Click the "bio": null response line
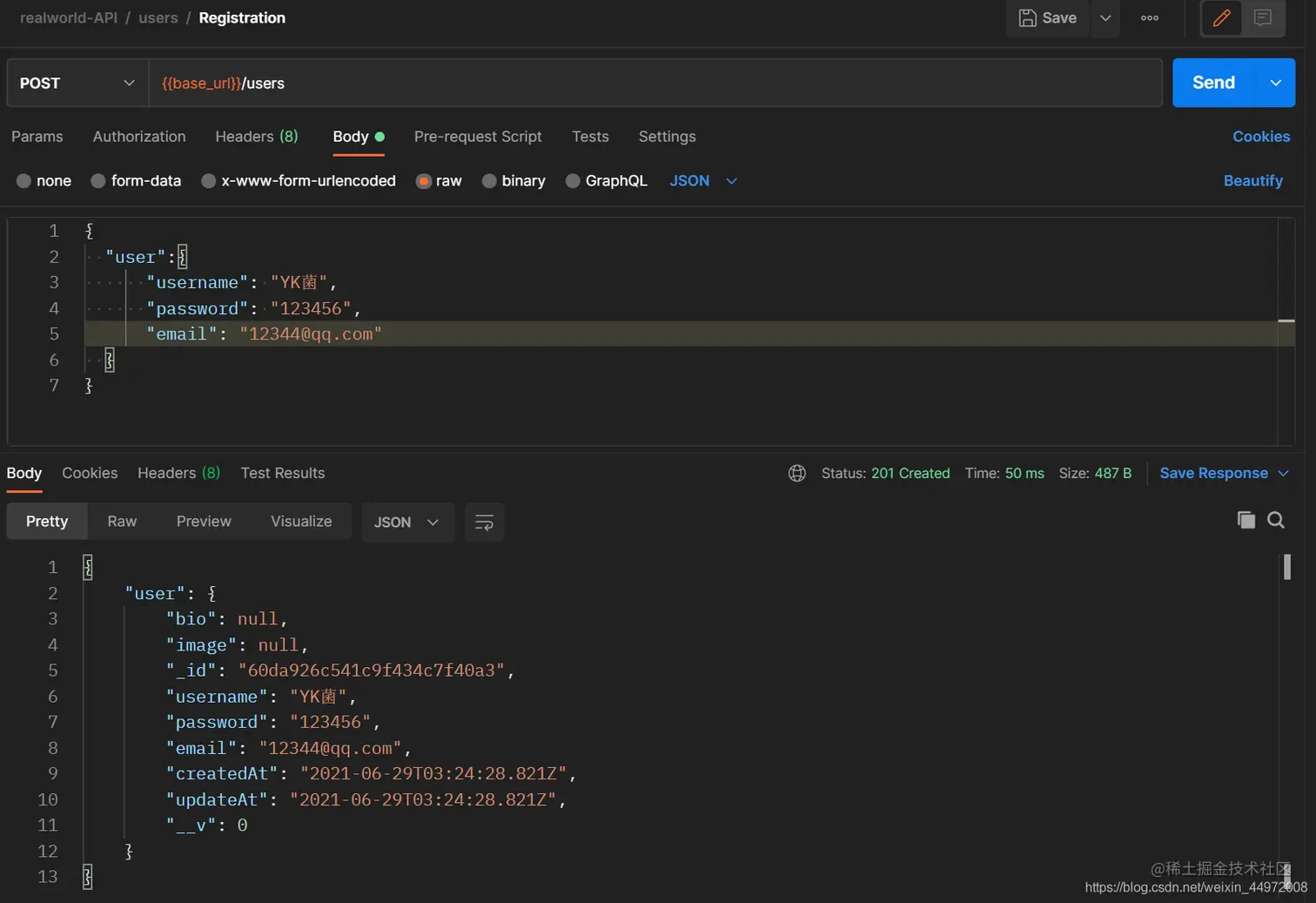Viewport: 1316px width, 903px height. click(x=226, y=619)
